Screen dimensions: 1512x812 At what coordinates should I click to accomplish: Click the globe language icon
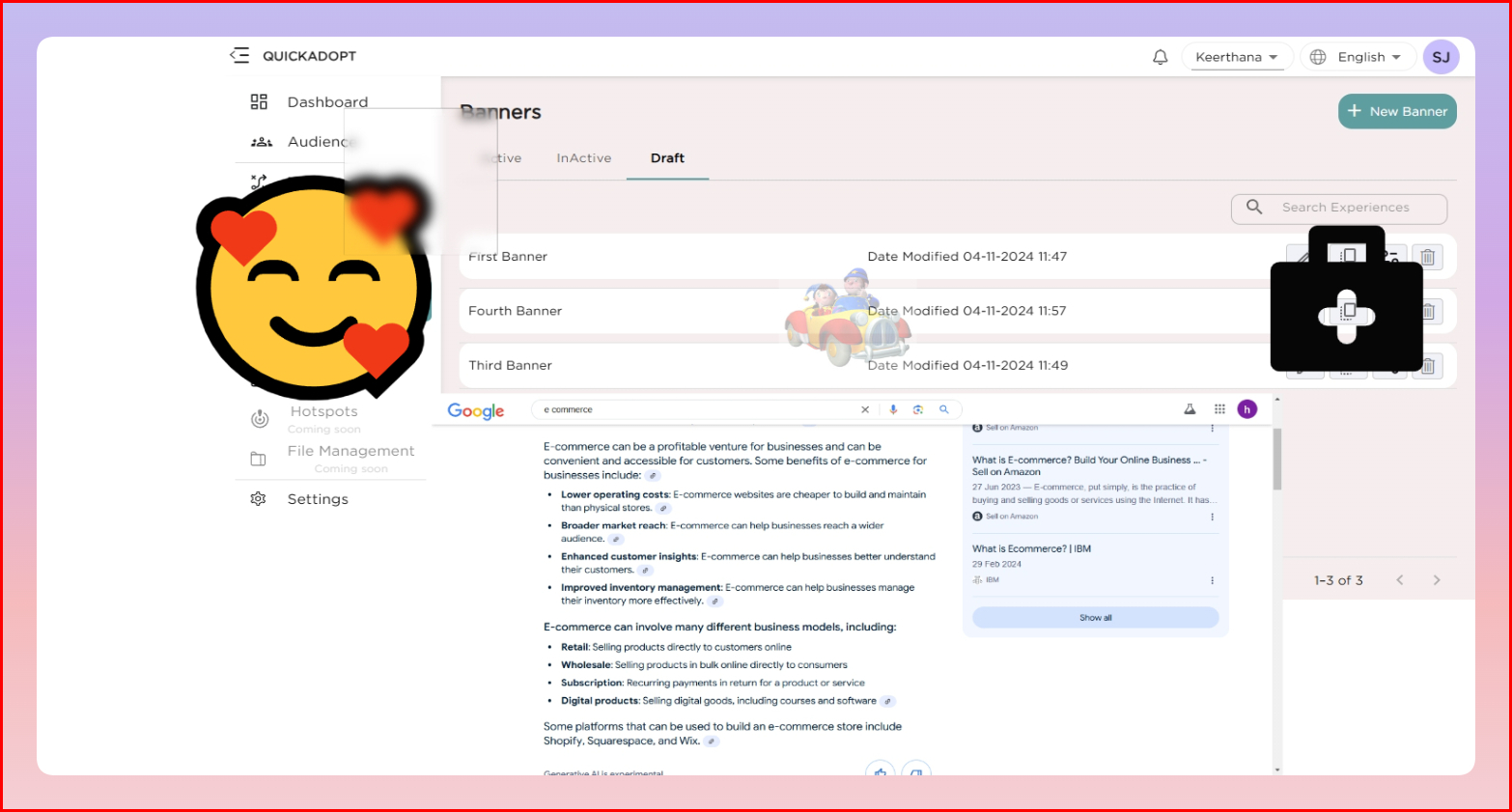[x=1318, y=57]
